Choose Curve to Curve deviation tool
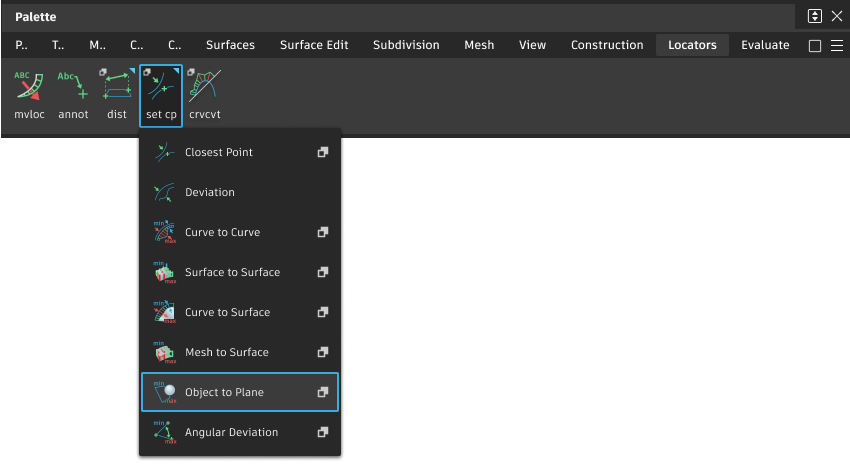 (222, 232)
